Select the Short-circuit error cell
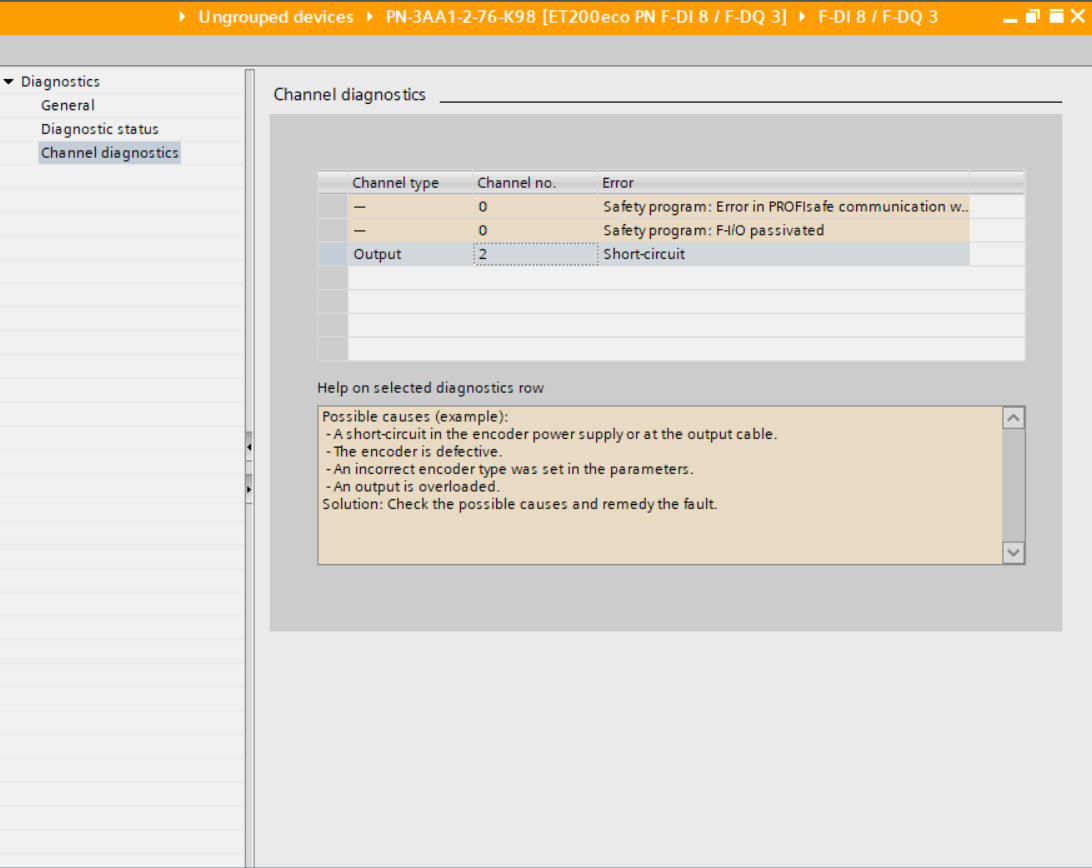The width and height of the screenshot is (1092, 868). [x=783, y=254]
